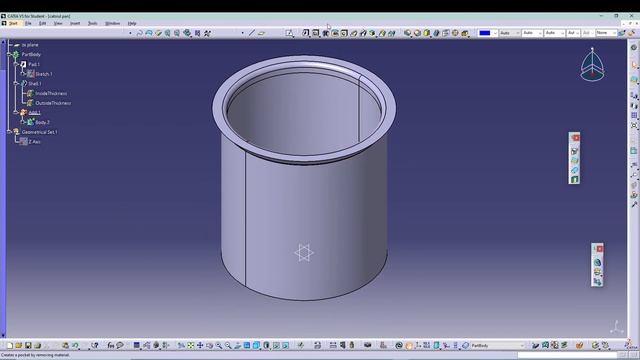This screenshot has height=360, width=640.
Task: Click the Undo icon in bottom toolbar
Action: coord(76,346)
